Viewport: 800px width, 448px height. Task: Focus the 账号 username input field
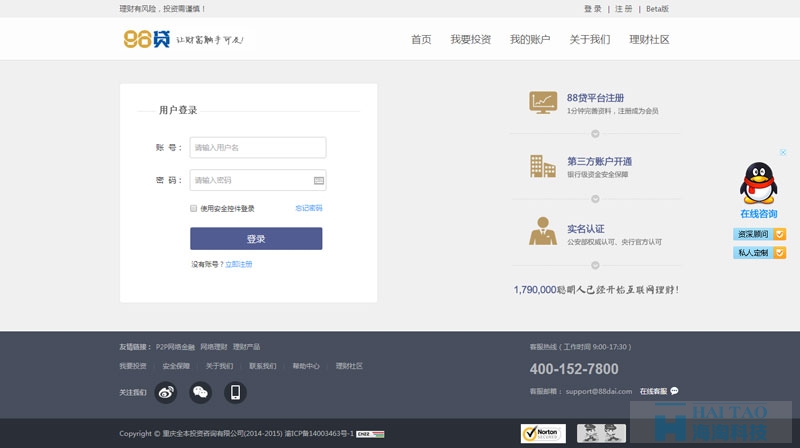pos(258,147)
